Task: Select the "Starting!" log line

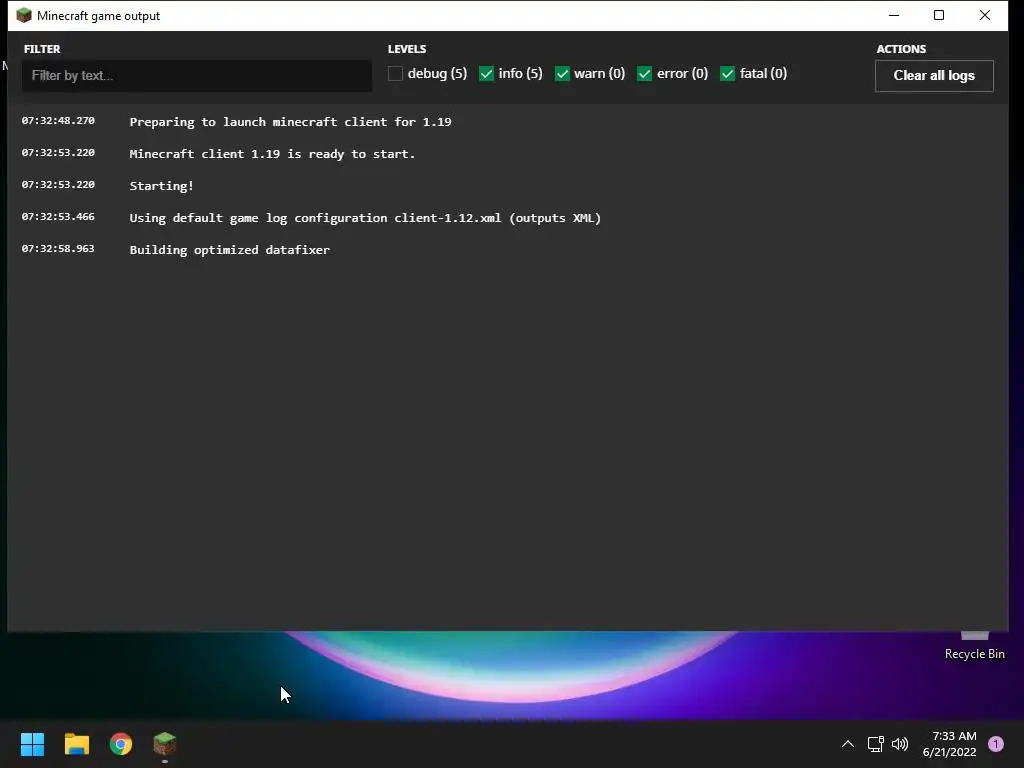Action: click(161, 186)
